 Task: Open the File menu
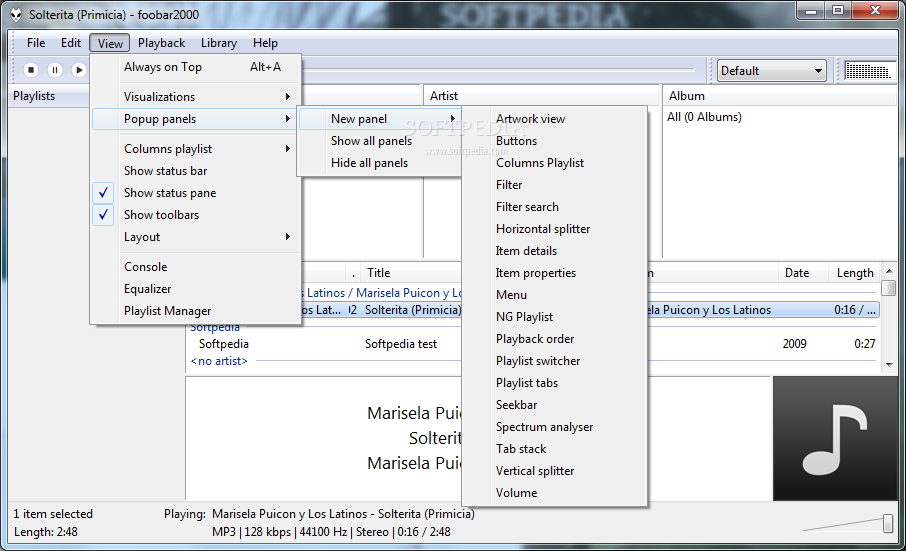point(36,43)
